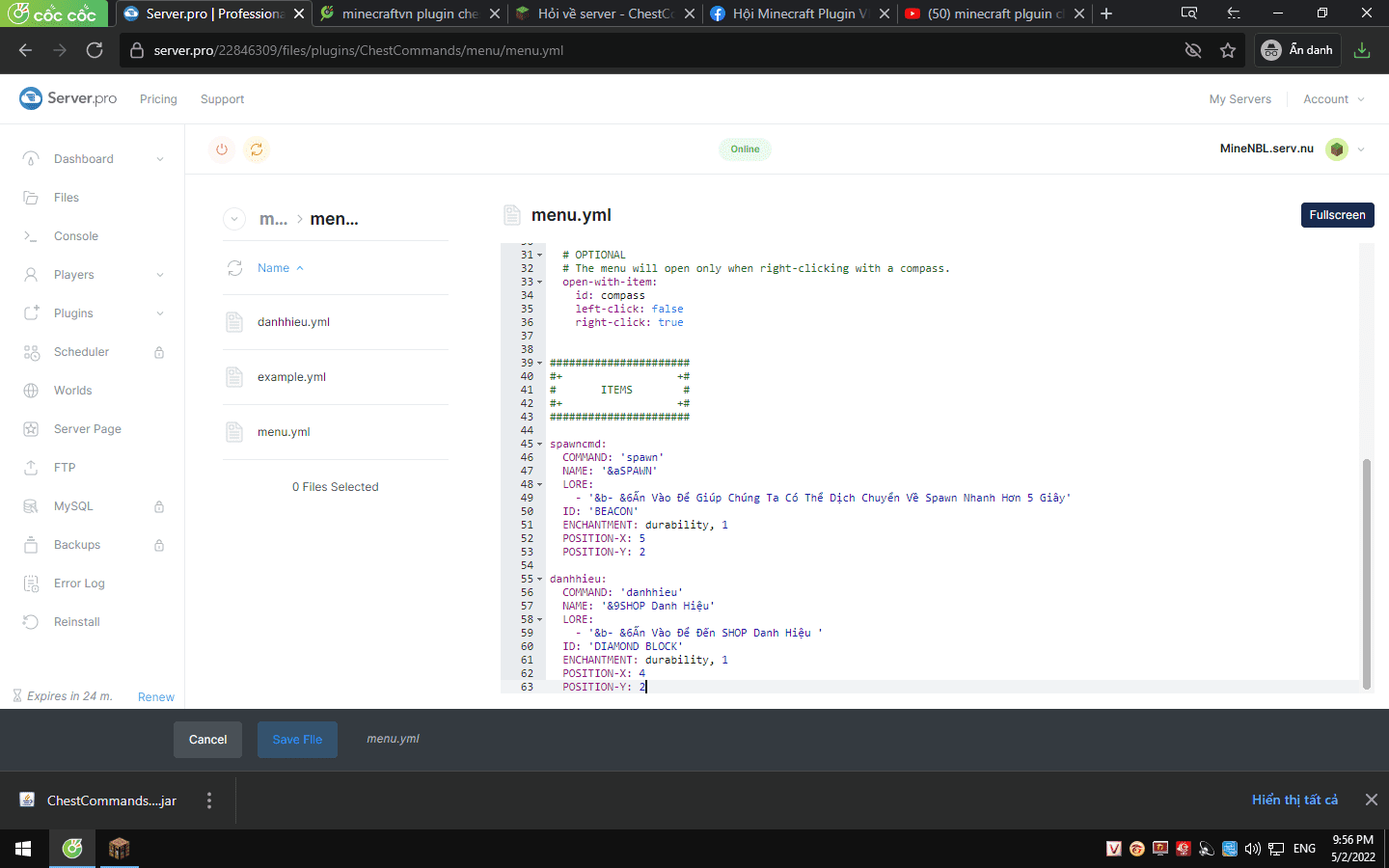Click the server power button icon
The height and width of the screenshot is (868, 1389).
pos(222,149)
